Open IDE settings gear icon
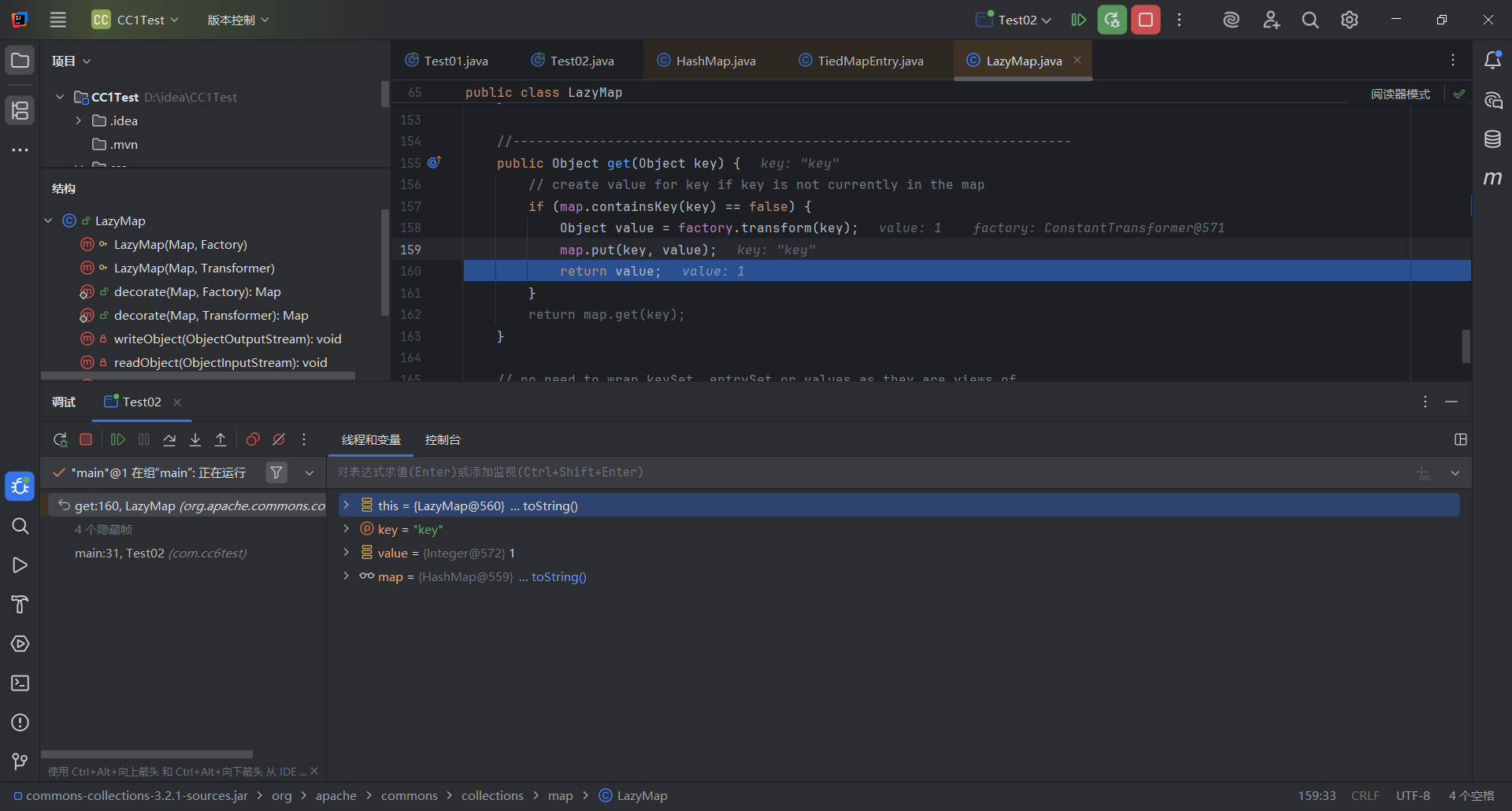 1350,20
